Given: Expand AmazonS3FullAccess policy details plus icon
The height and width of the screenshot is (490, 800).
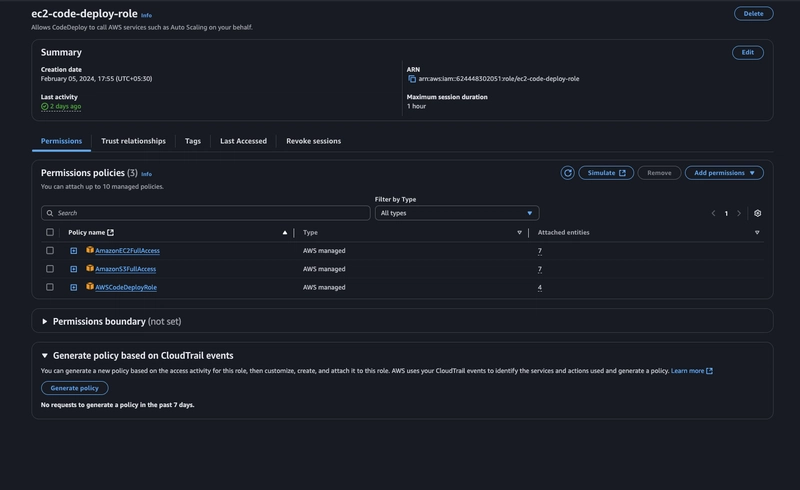Looking at the screenshot, I should point(73,269).
